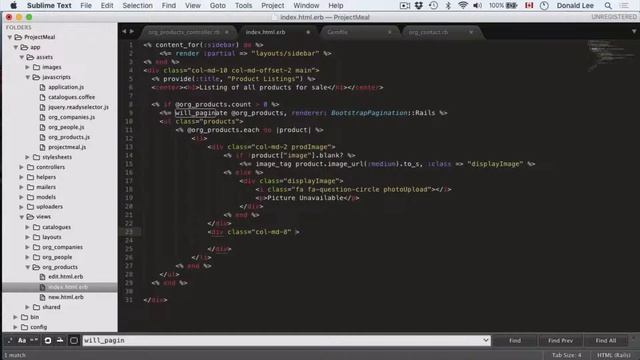Toggle whole word matching in find bar
This screenshot has width=640, height=360.
tap(34, 340)
